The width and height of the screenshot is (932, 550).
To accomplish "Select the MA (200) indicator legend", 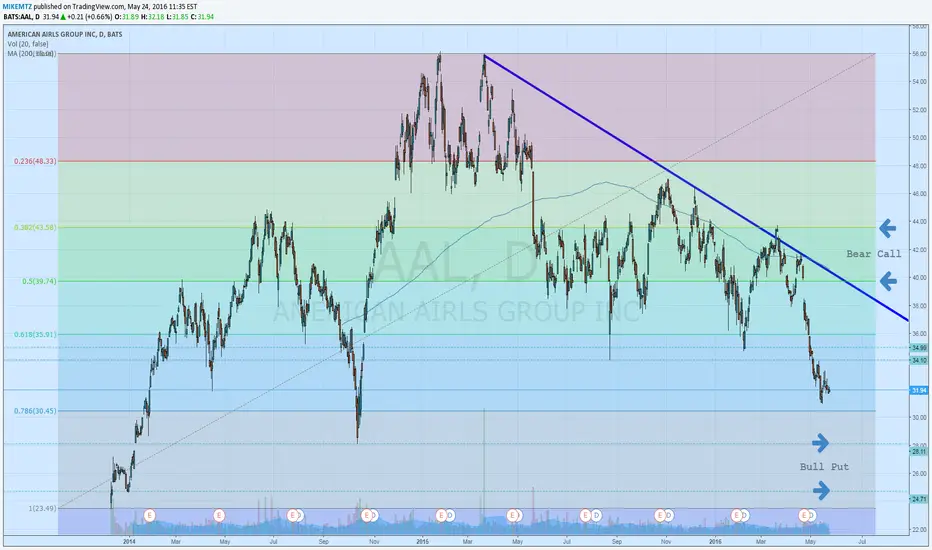I will click(x=32, y=54).
